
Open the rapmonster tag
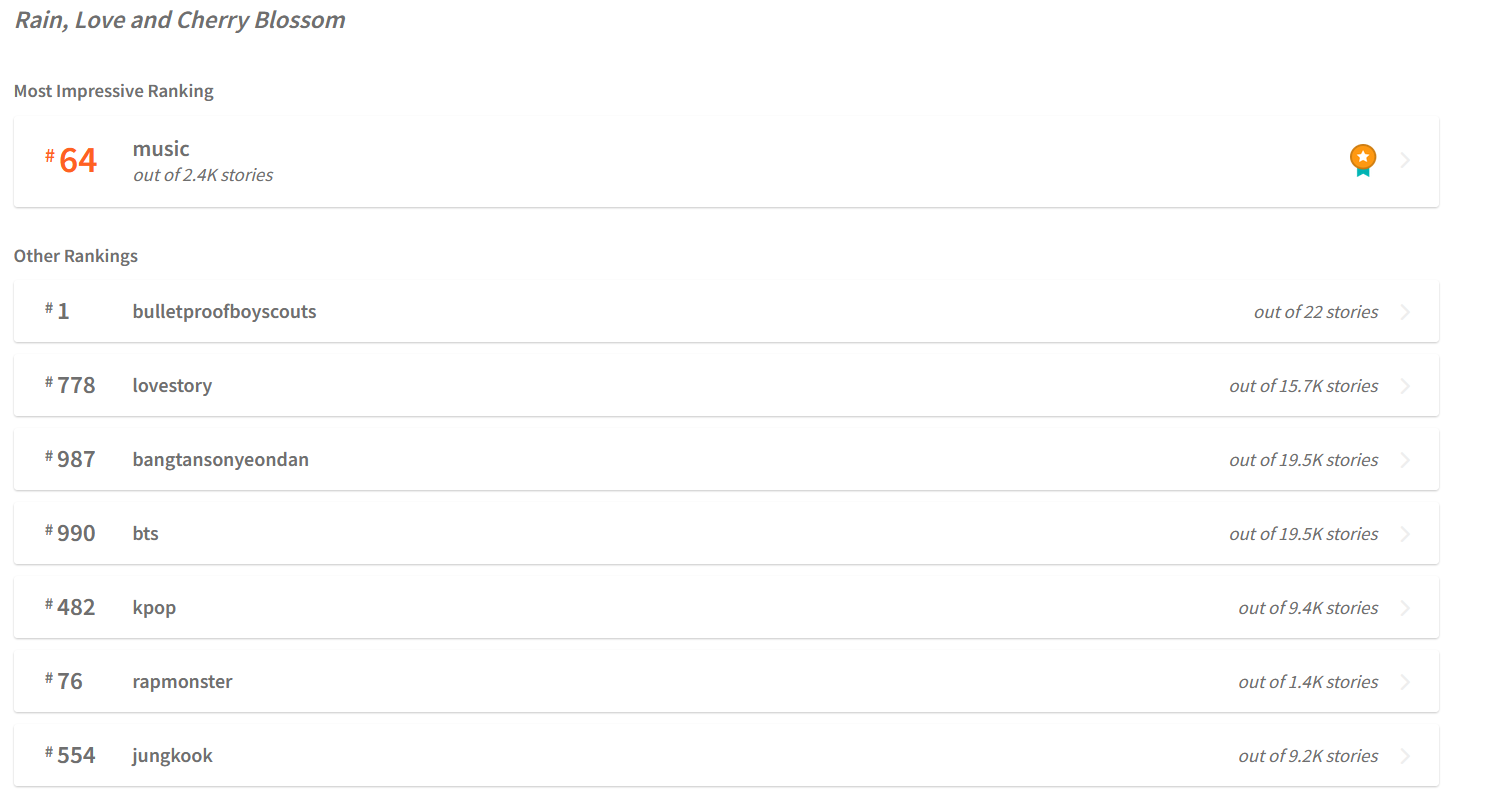[x=182, y=682]
